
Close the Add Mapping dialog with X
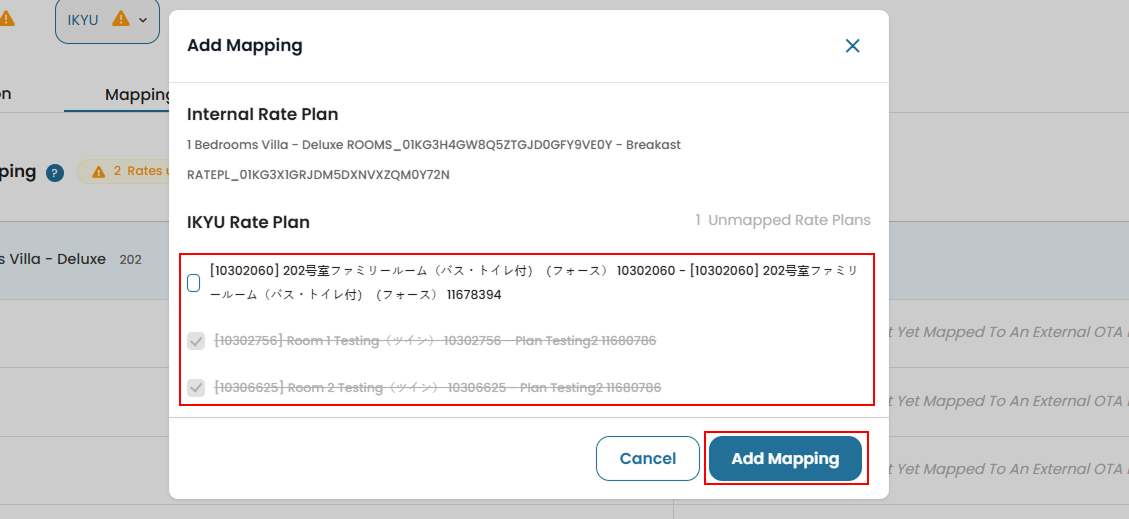(x=853, y=46)
